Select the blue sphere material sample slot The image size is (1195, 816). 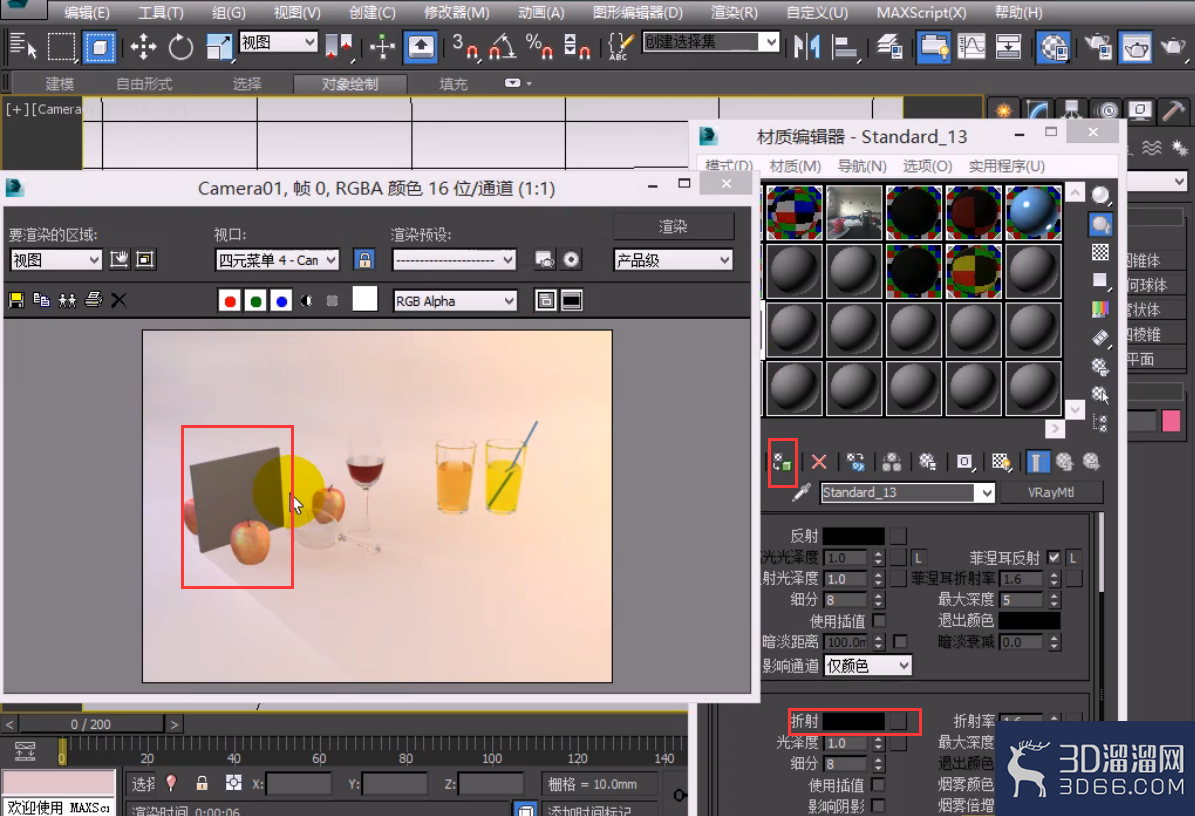pos(1033,213)
